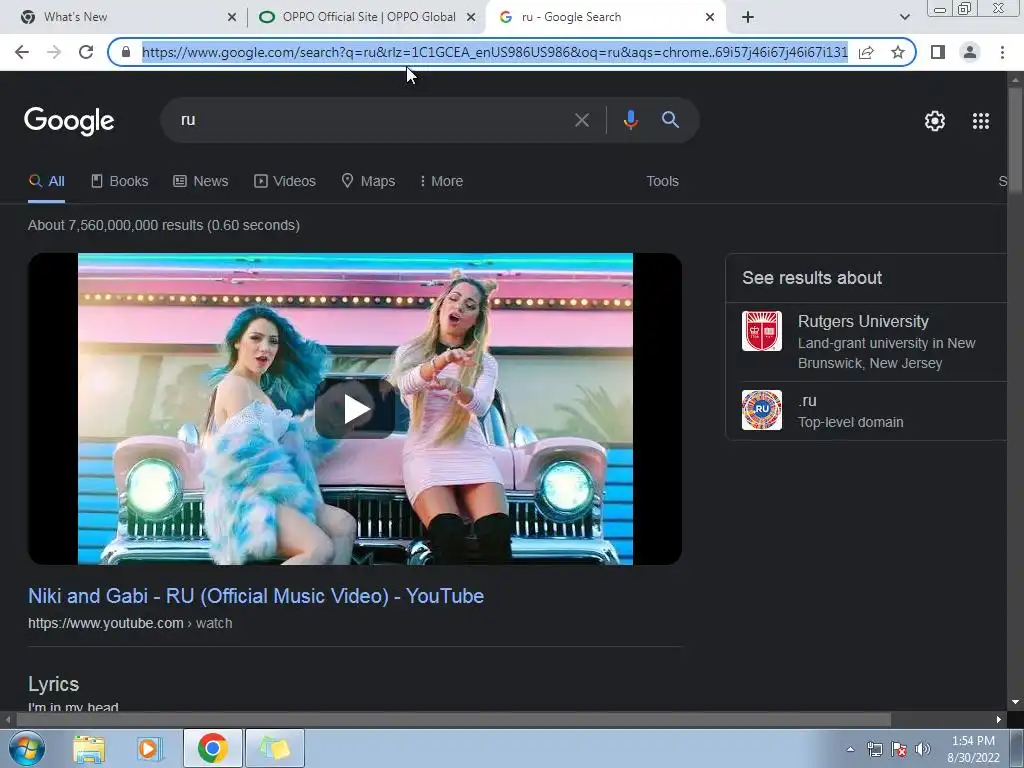Select the ru - Google Search tab
The width and height of the screenshot is (1024, 768).
605,17
